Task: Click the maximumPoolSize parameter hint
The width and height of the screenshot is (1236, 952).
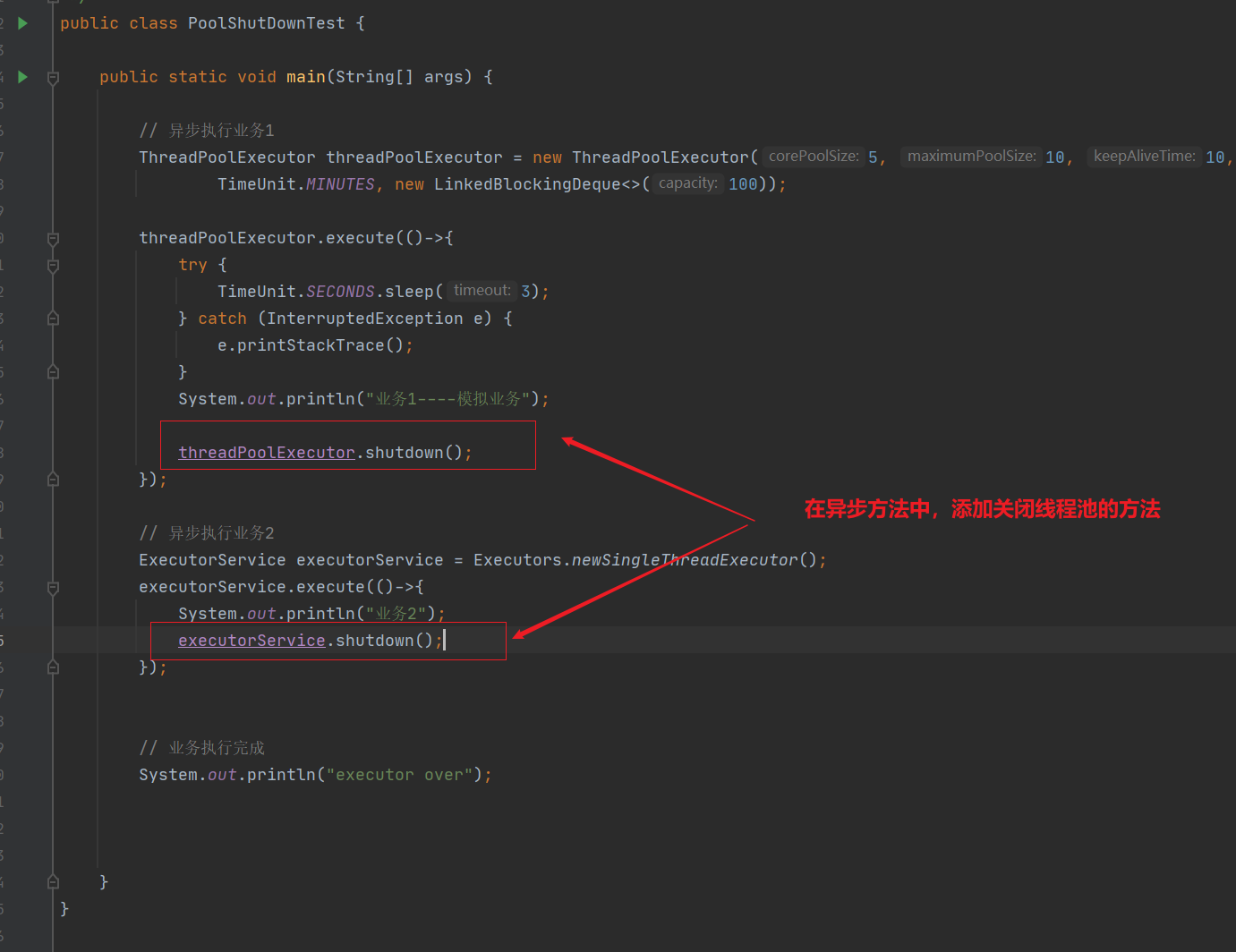Action: pyautogui.click(x=972, y=157)
